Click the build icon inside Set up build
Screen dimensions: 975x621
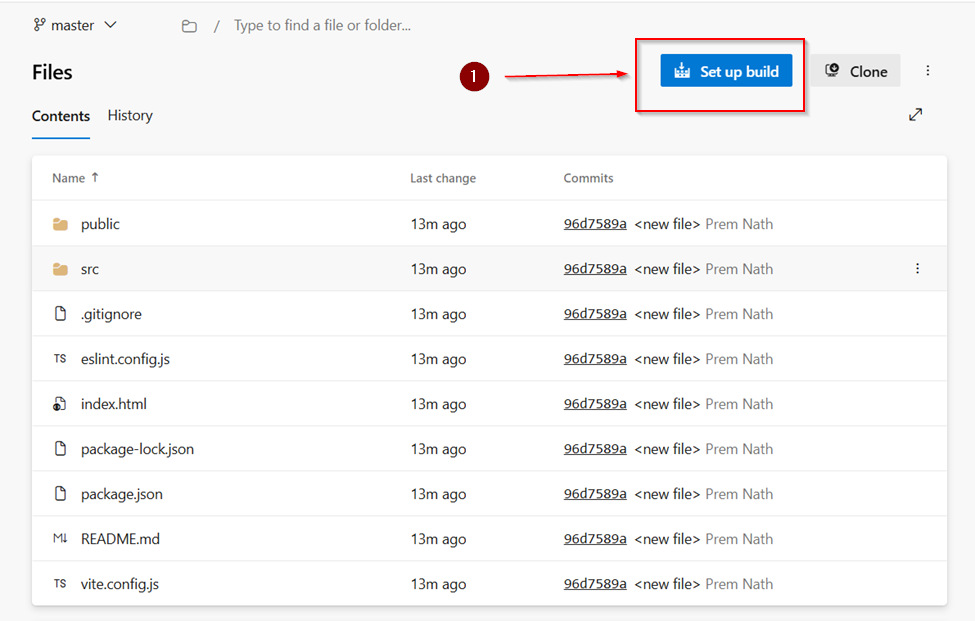point(682,71)
